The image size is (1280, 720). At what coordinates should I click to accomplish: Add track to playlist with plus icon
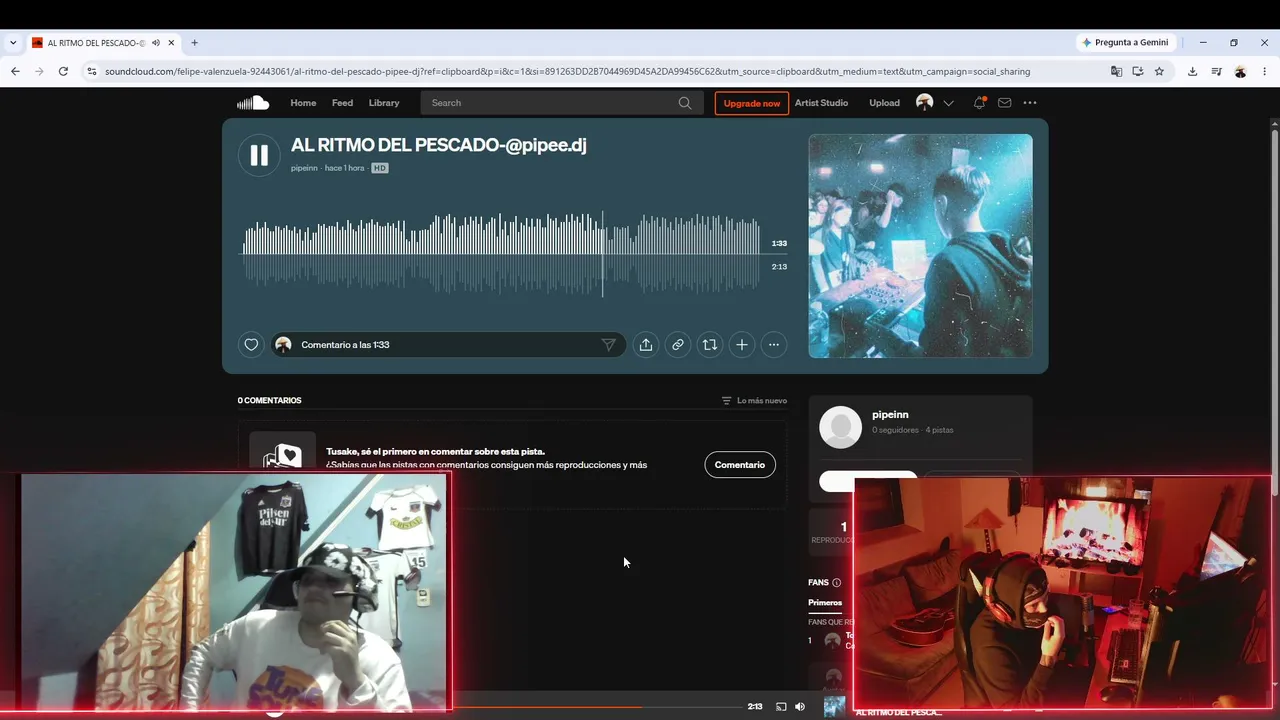(x=742, y=345)
